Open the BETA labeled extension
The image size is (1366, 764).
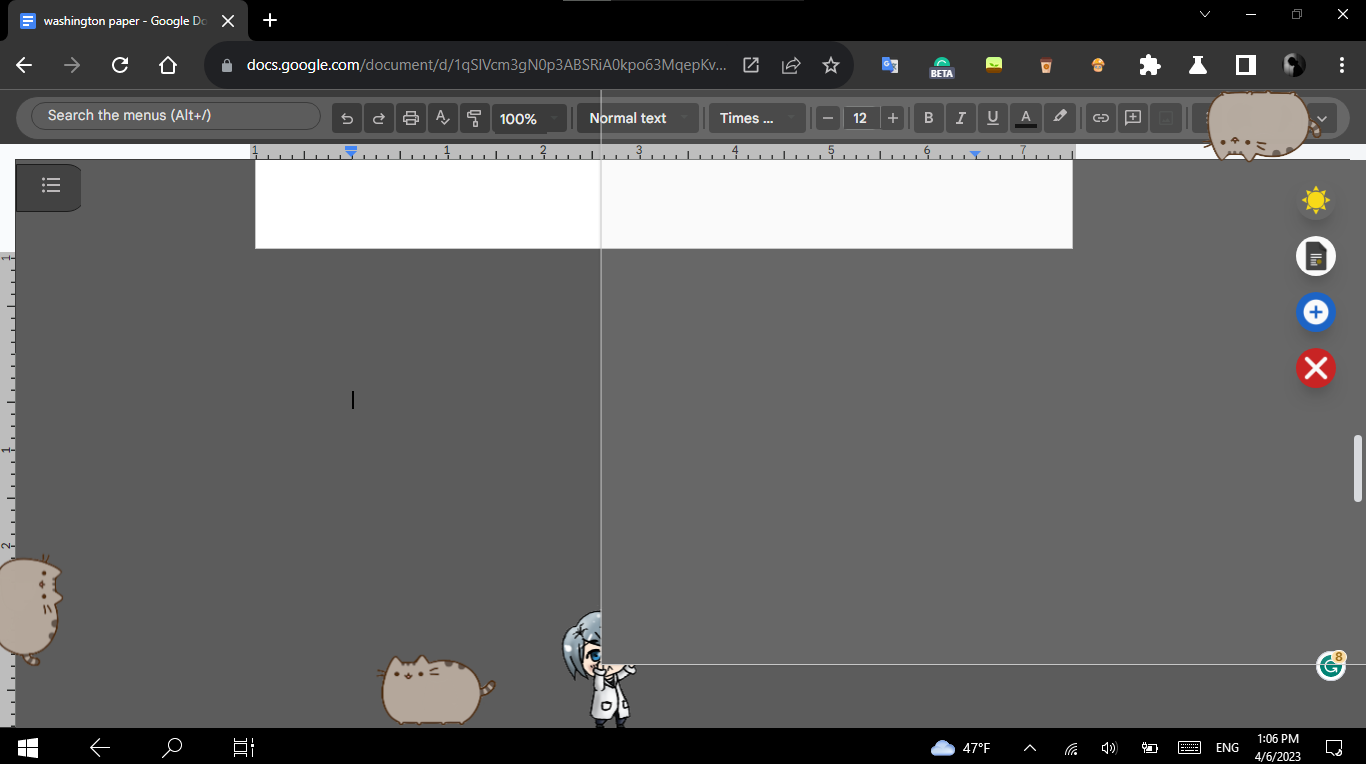click(x=941, y=66)
